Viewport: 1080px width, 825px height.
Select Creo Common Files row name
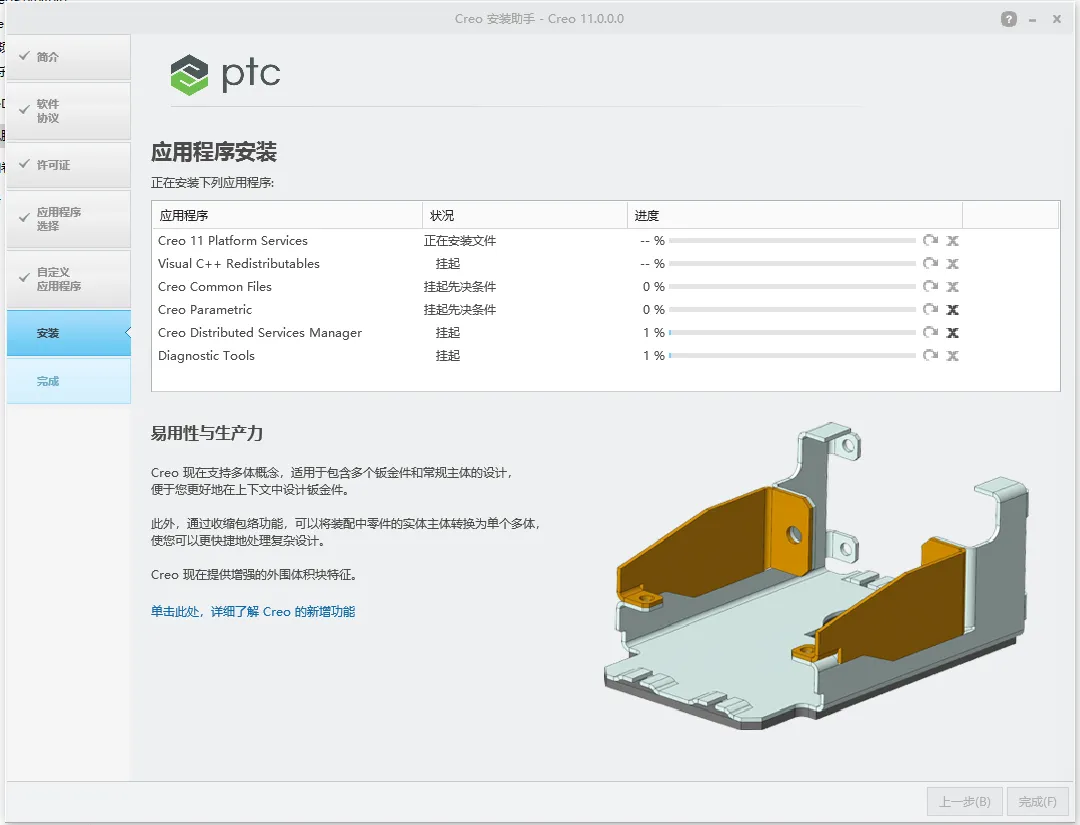(214, 286)
